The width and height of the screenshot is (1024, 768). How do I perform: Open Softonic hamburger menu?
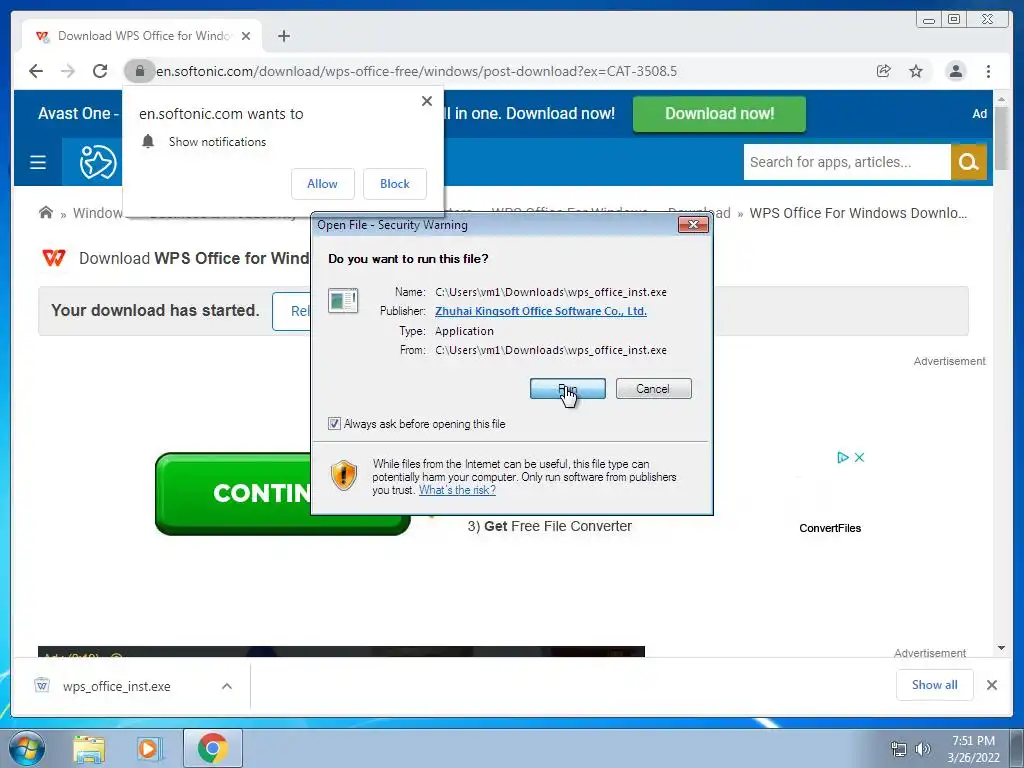click(38, 162)
